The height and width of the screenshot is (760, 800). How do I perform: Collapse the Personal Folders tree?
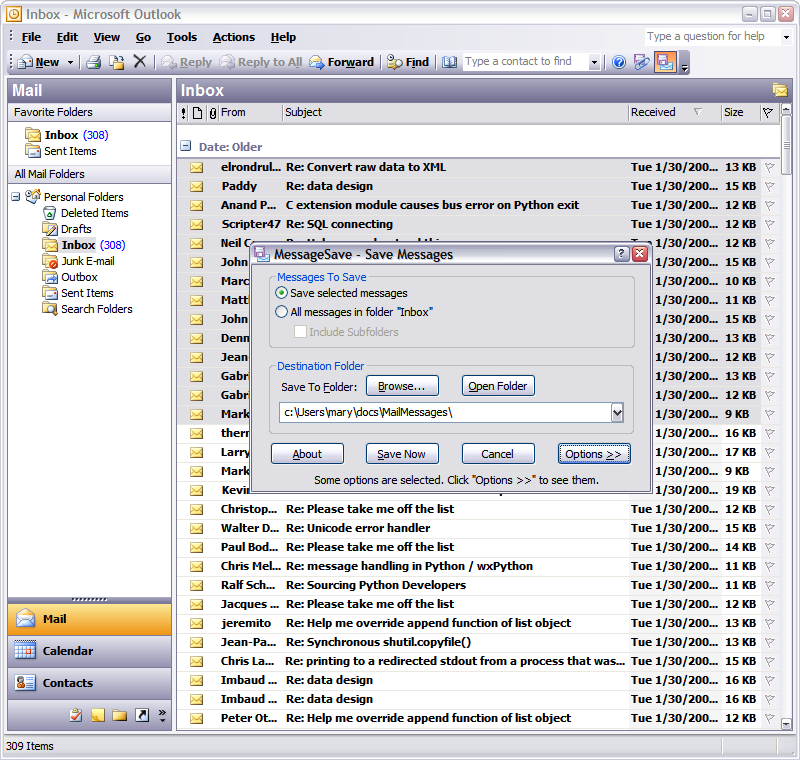17,197
